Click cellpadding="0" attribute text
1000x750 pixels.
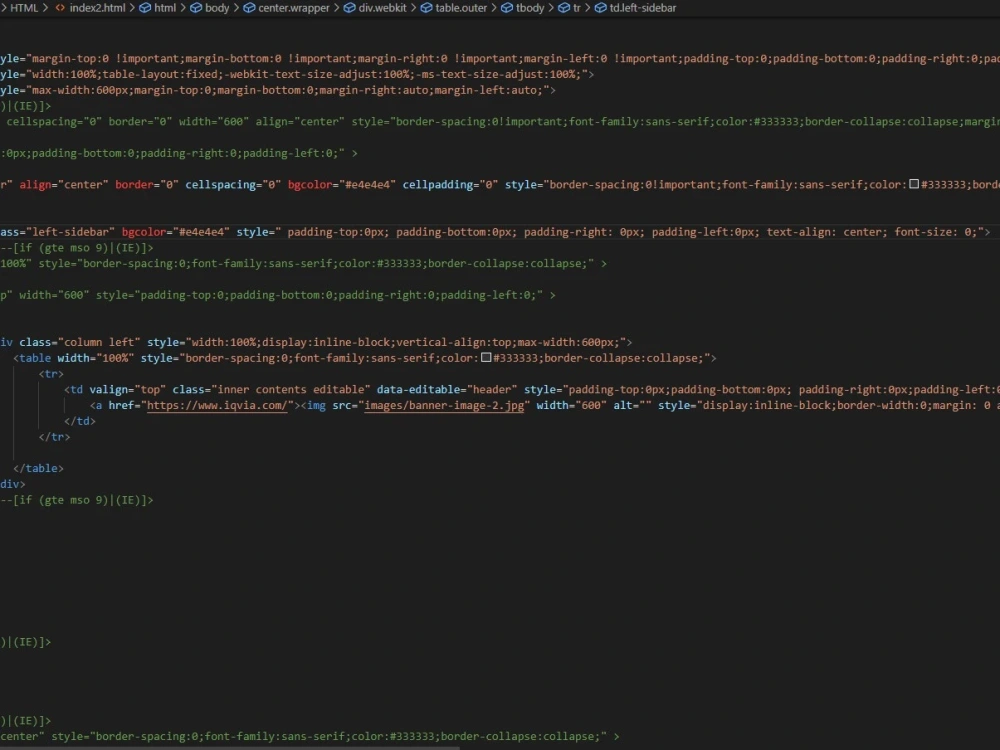(450, 185)
